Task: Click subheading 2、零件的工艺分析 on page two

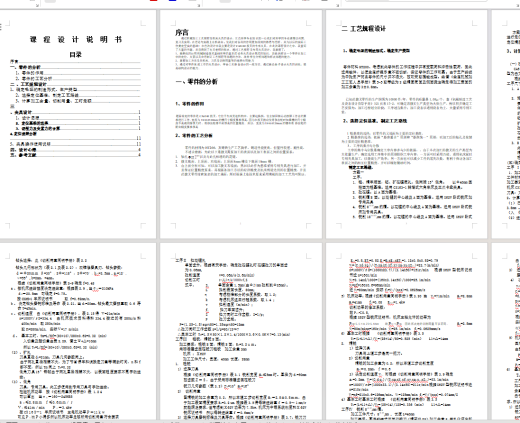Action: point(194,136)
